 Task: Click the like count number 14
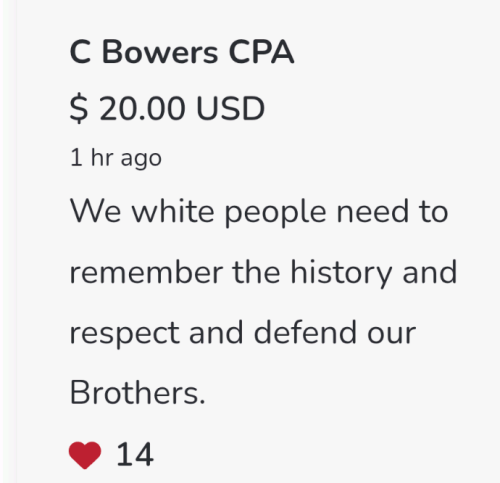[135, 454]
